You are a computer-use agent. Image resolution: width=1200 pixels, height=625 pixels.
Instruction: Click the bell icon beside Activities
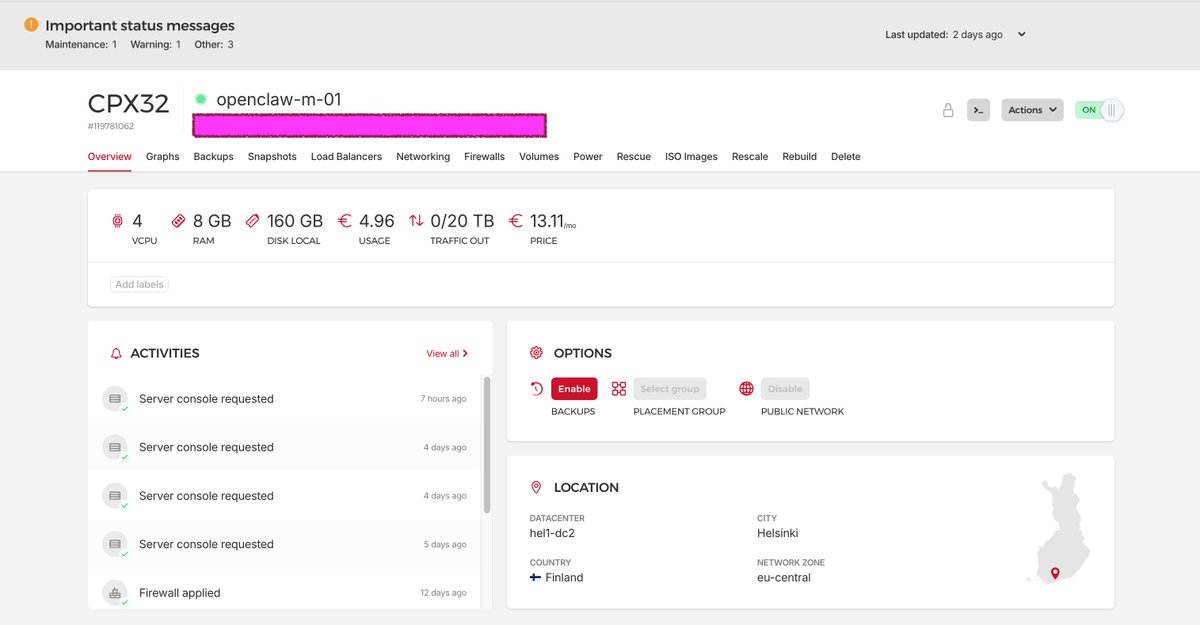(x=114, y=352)
